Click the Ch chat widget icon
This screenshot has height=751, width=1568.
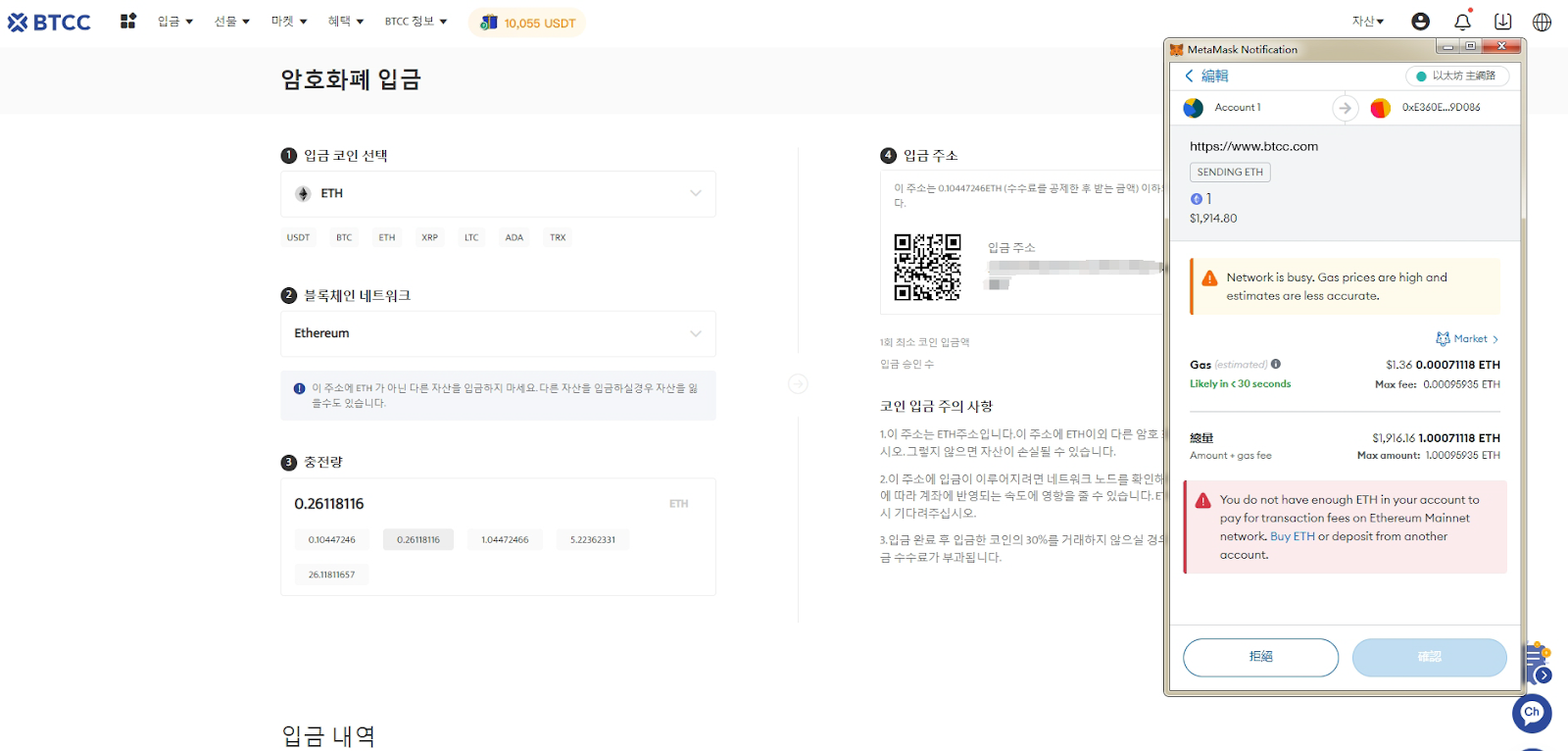point(1532,713)
